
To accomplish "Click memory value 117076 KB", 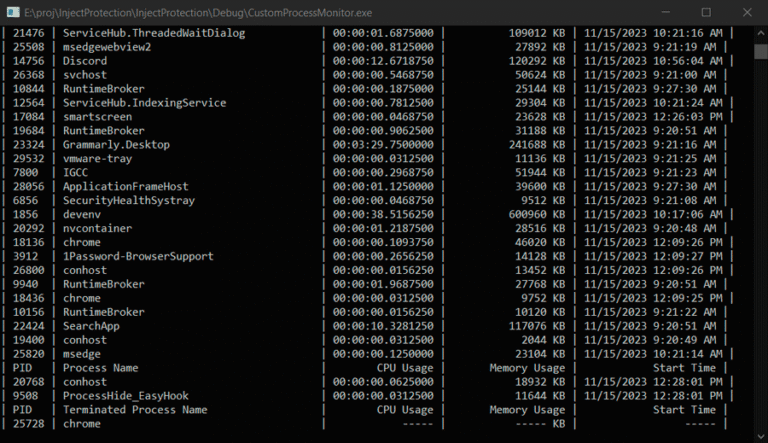I will click(536, 326).
